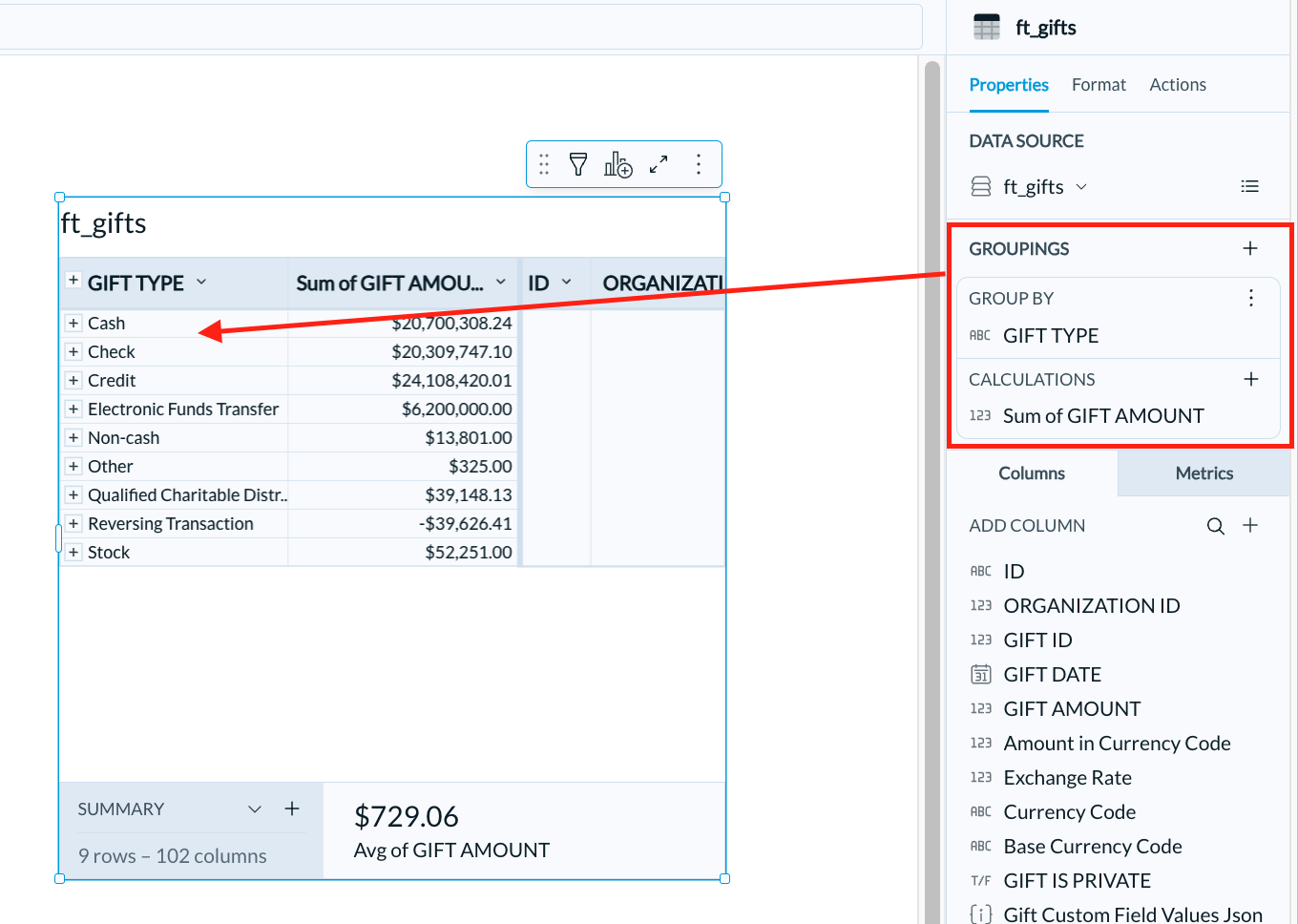This screenshot has height=924, width=1298.
Task: Open the ft_gifts data source dropdown
Action: pos(1081,186)
